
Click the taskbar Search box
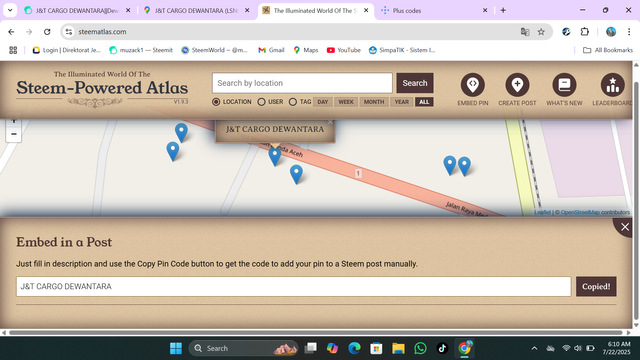(x=243, y=348)
